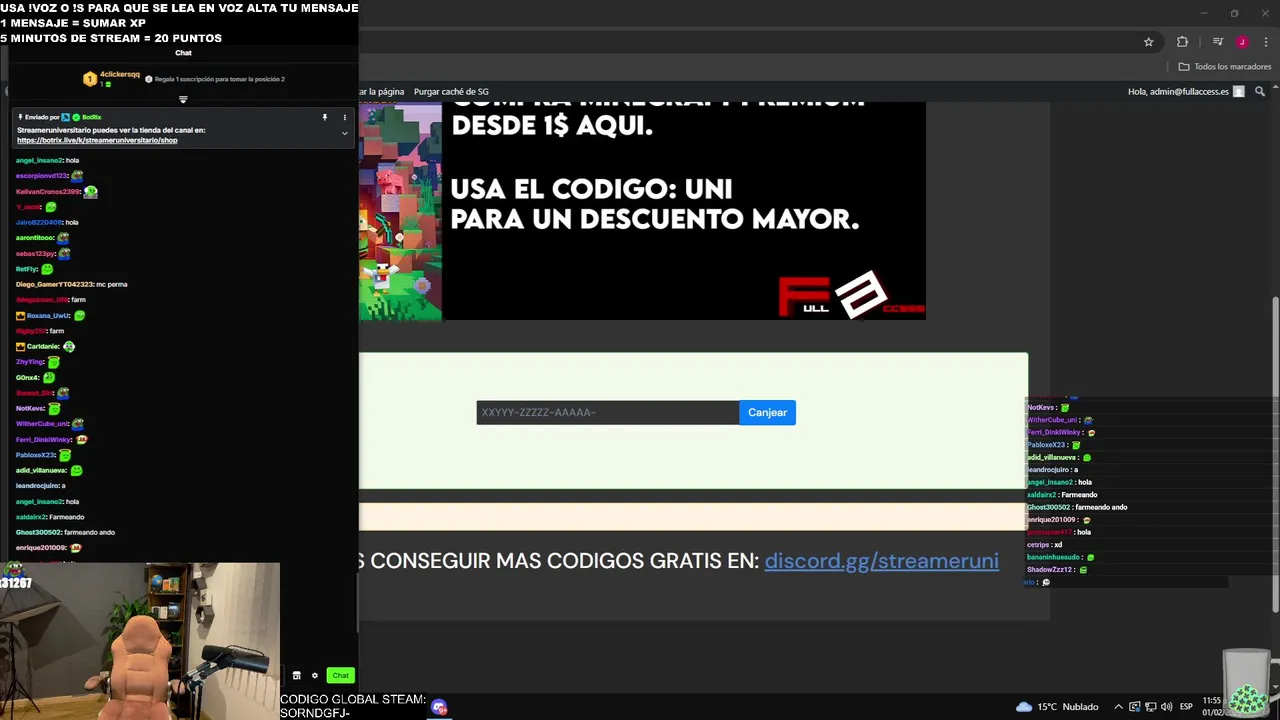Click the Discord icon in the taskbar
Screen dimensions: 1280x720
[x=439, y=707]
